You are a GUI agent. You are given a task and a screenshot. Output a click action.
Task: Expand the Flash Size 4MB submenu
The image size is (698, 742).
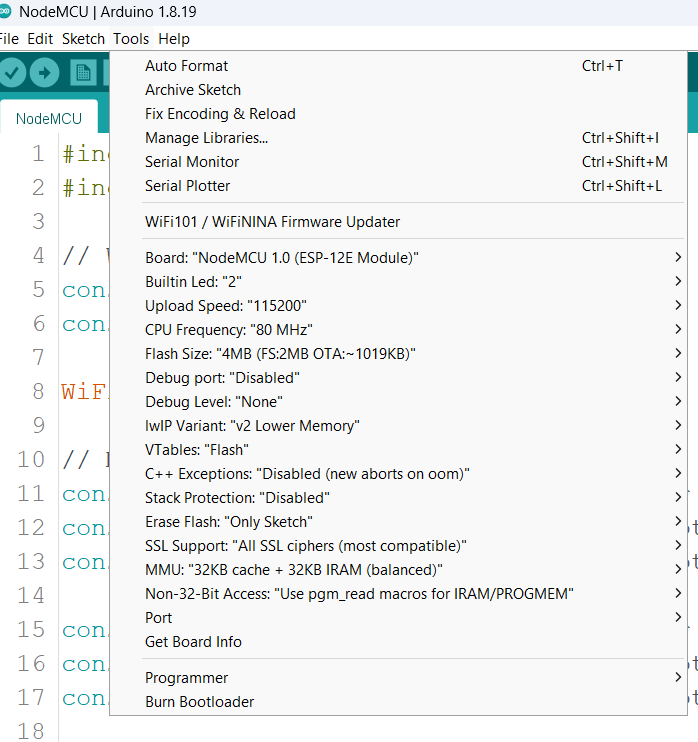click(398, 354)
